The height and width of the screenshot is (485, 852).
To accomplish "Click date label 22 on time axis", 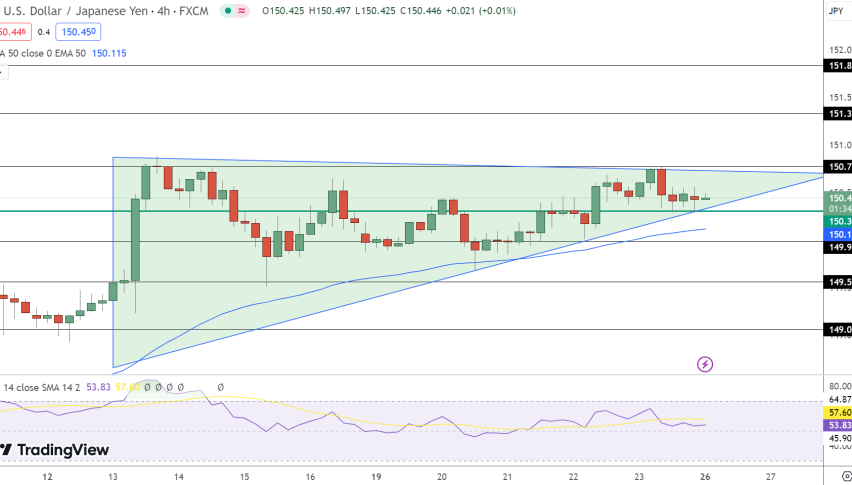I will pos(573,477).
